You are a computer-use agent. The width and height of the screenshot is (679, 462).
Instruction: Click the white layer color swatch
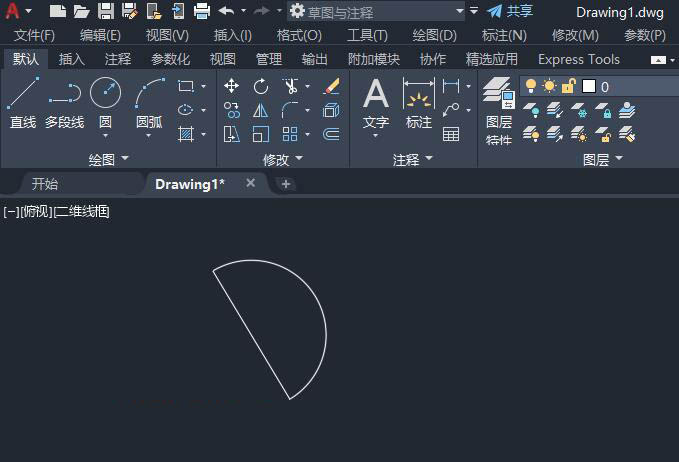pyautogui.click(x=589, y=86)
